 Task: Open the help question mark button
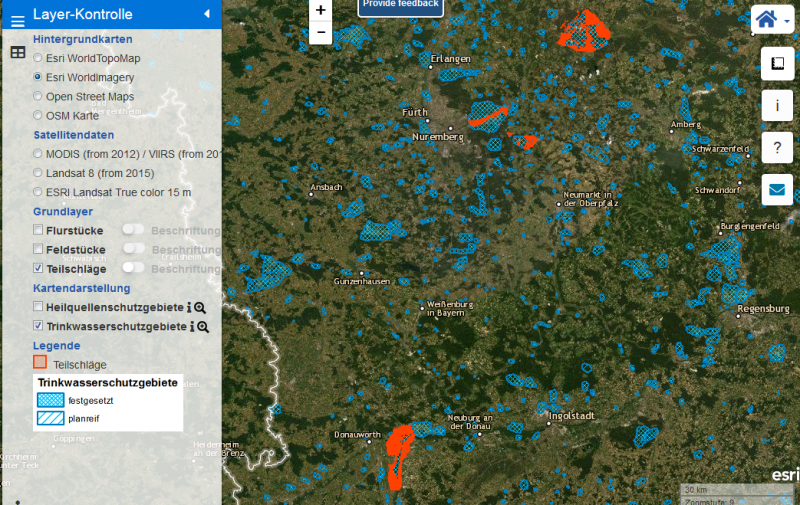777,147
